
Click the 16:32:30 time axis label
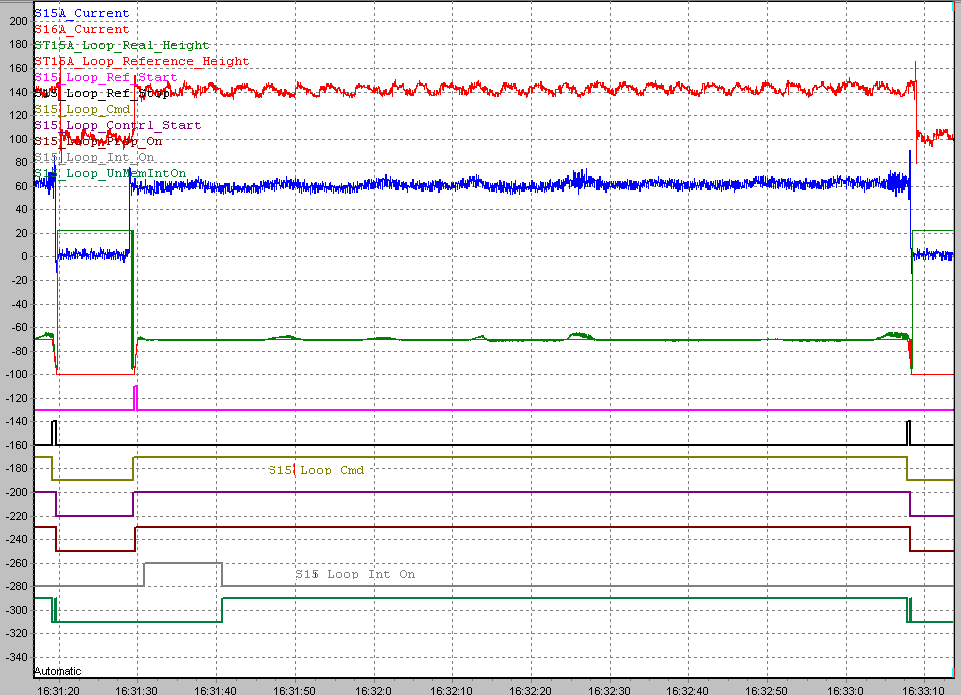click(609, 688)
